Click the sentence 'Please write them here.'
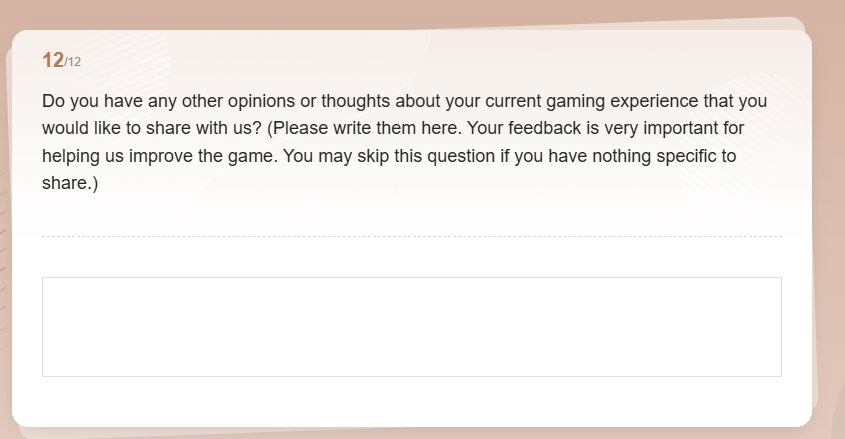 (368, 128)
